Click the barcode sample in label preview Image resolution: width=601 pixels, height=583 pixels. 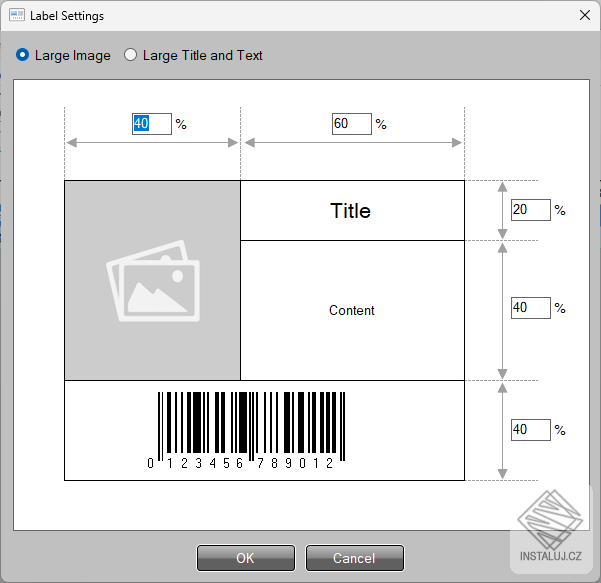click(x=246, y=430)
